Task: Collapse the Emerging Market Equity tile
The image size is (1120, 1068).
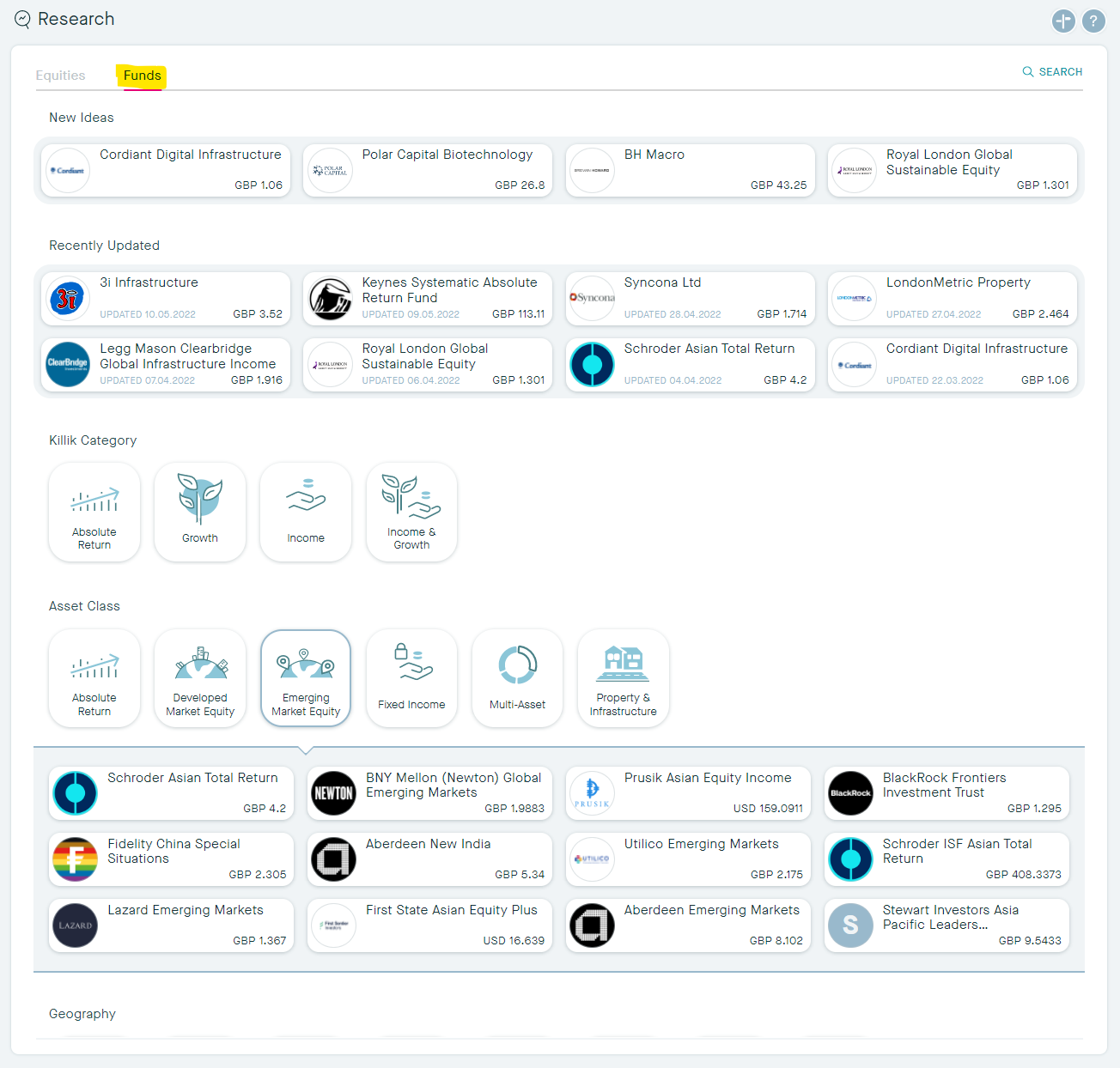Action: point(306,678)
